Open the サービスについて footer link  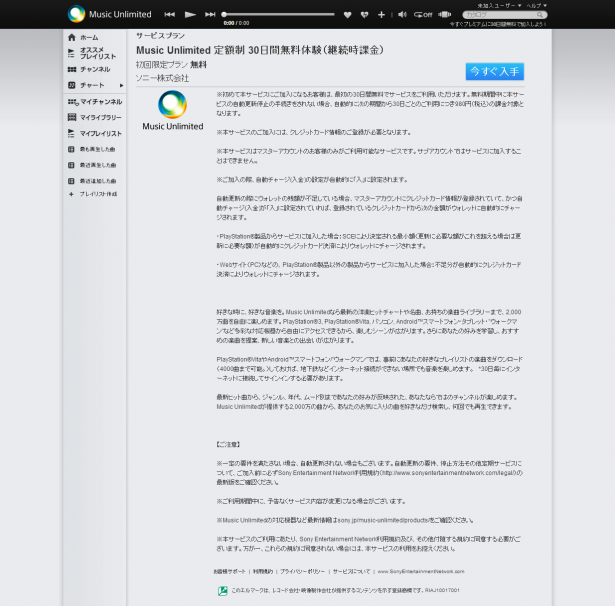pyautogui.click(x=351, y=571)
